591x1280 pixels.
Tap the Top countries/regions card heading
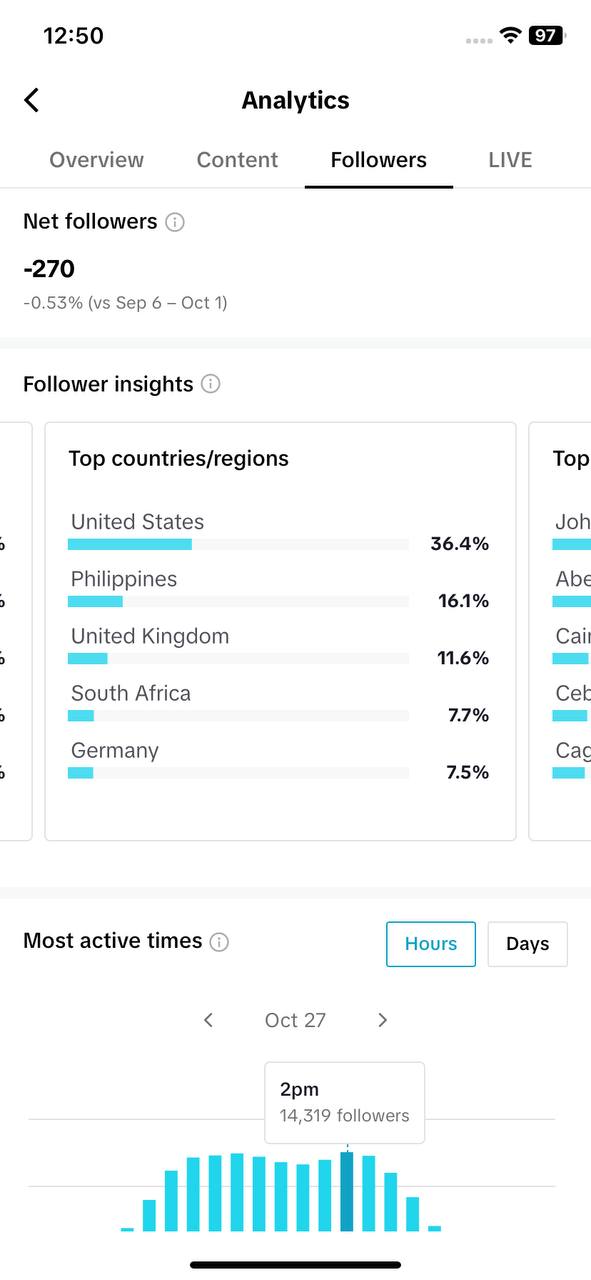(179, 459)
